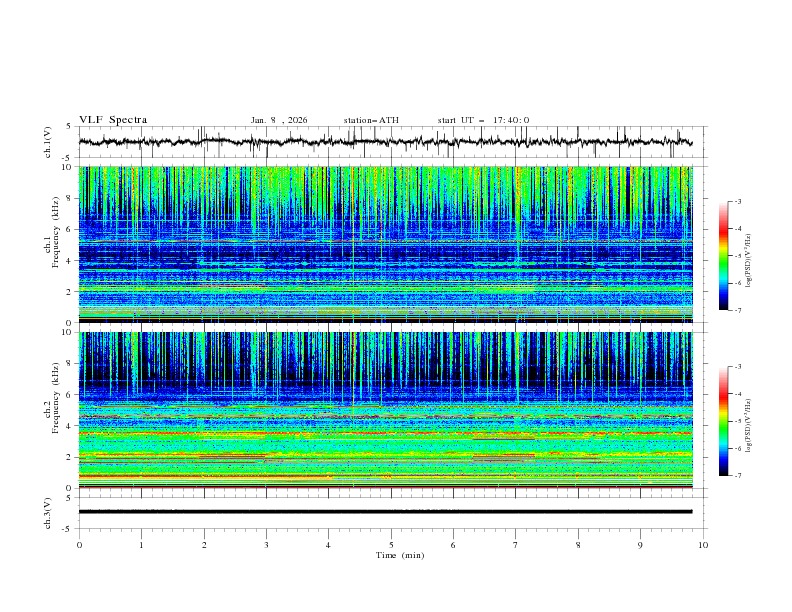792x612 pixels.
Task: Select the start UT 17:40:0 text
Action: pyautogui.click(x=484, y=120)
